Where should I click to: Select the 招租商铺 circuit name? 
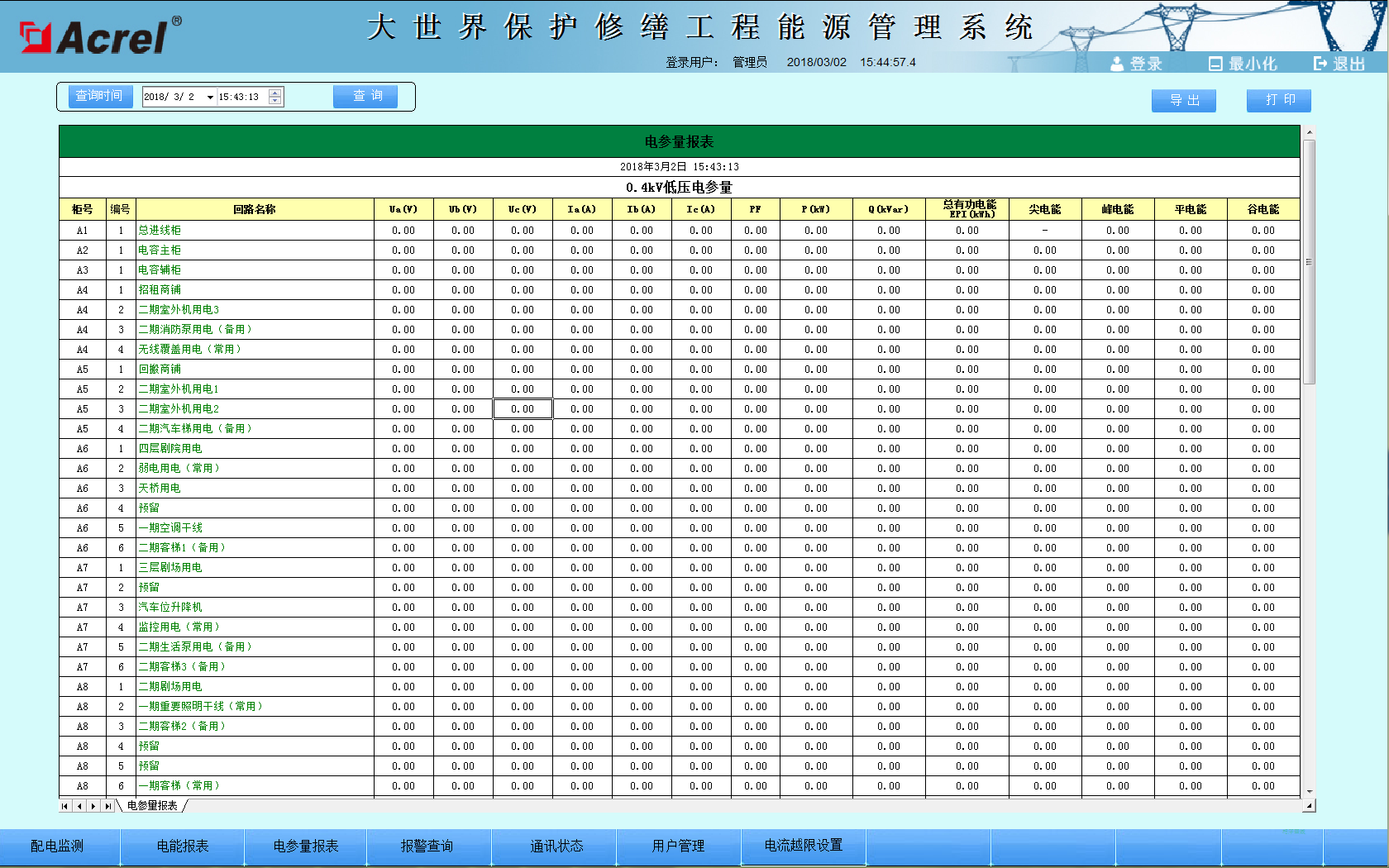160,290
